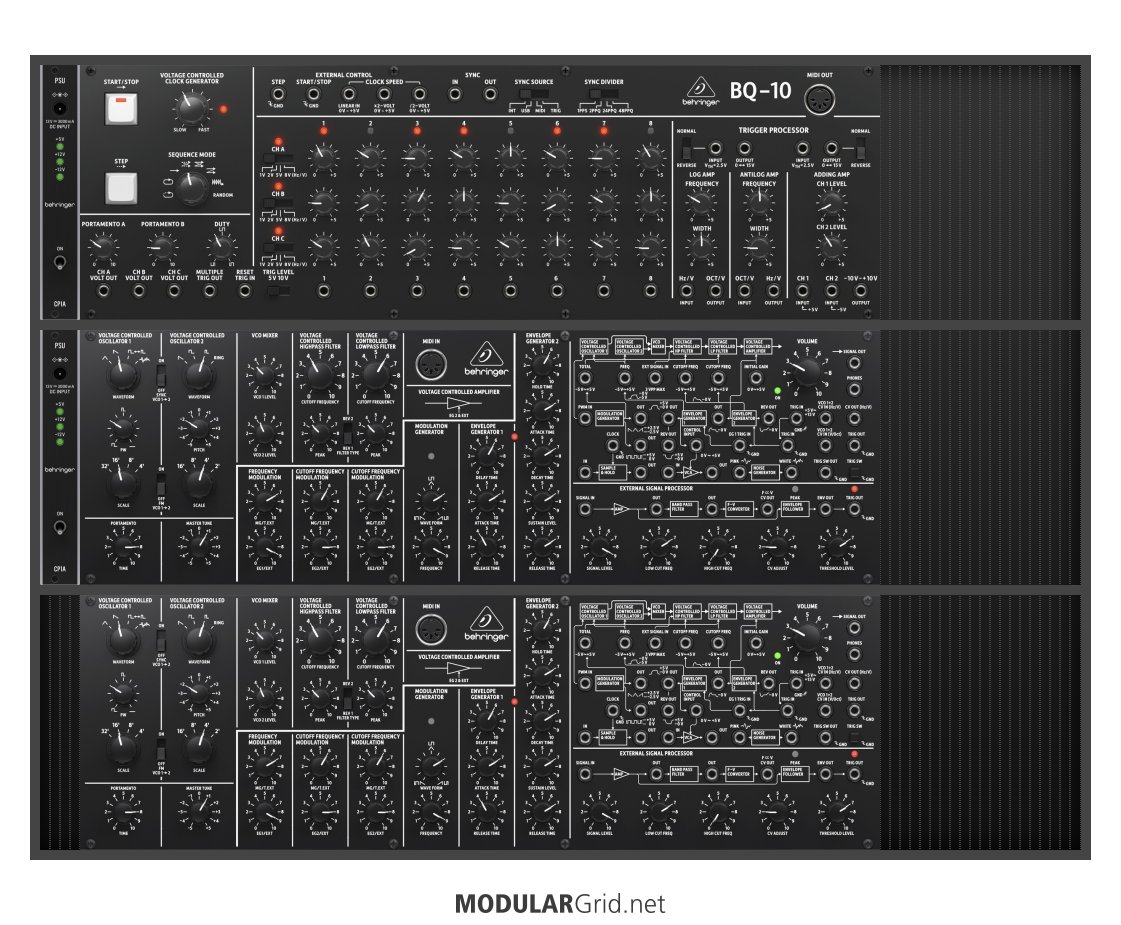The height and width of the screenshot is (925, 1121).
Task: Click the Adding Amp CH 2 Level knob
Action: tap(831, 247)
